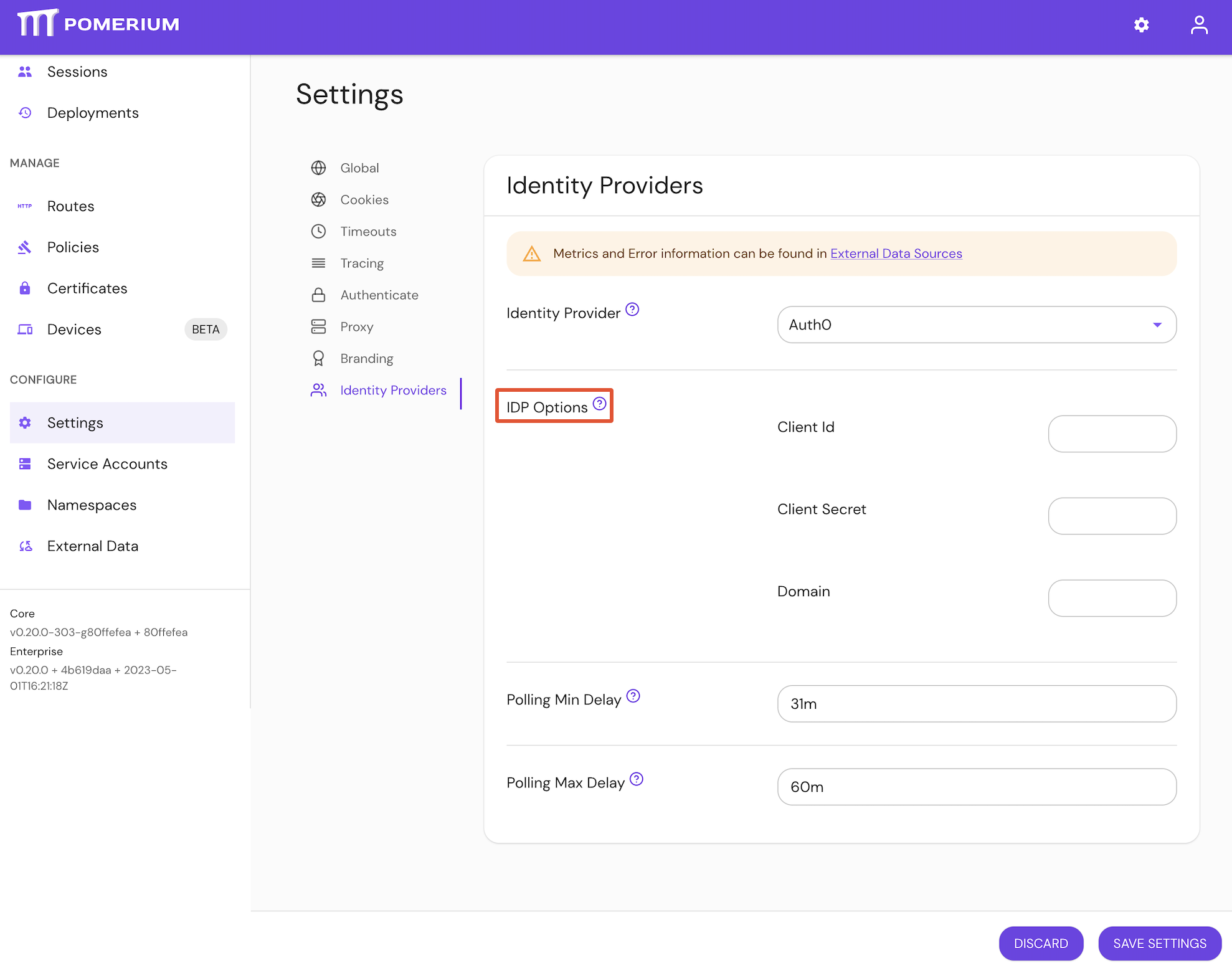Switch to the Cookies settings tab
The image size is (1232, 968).
click(364, 199)
